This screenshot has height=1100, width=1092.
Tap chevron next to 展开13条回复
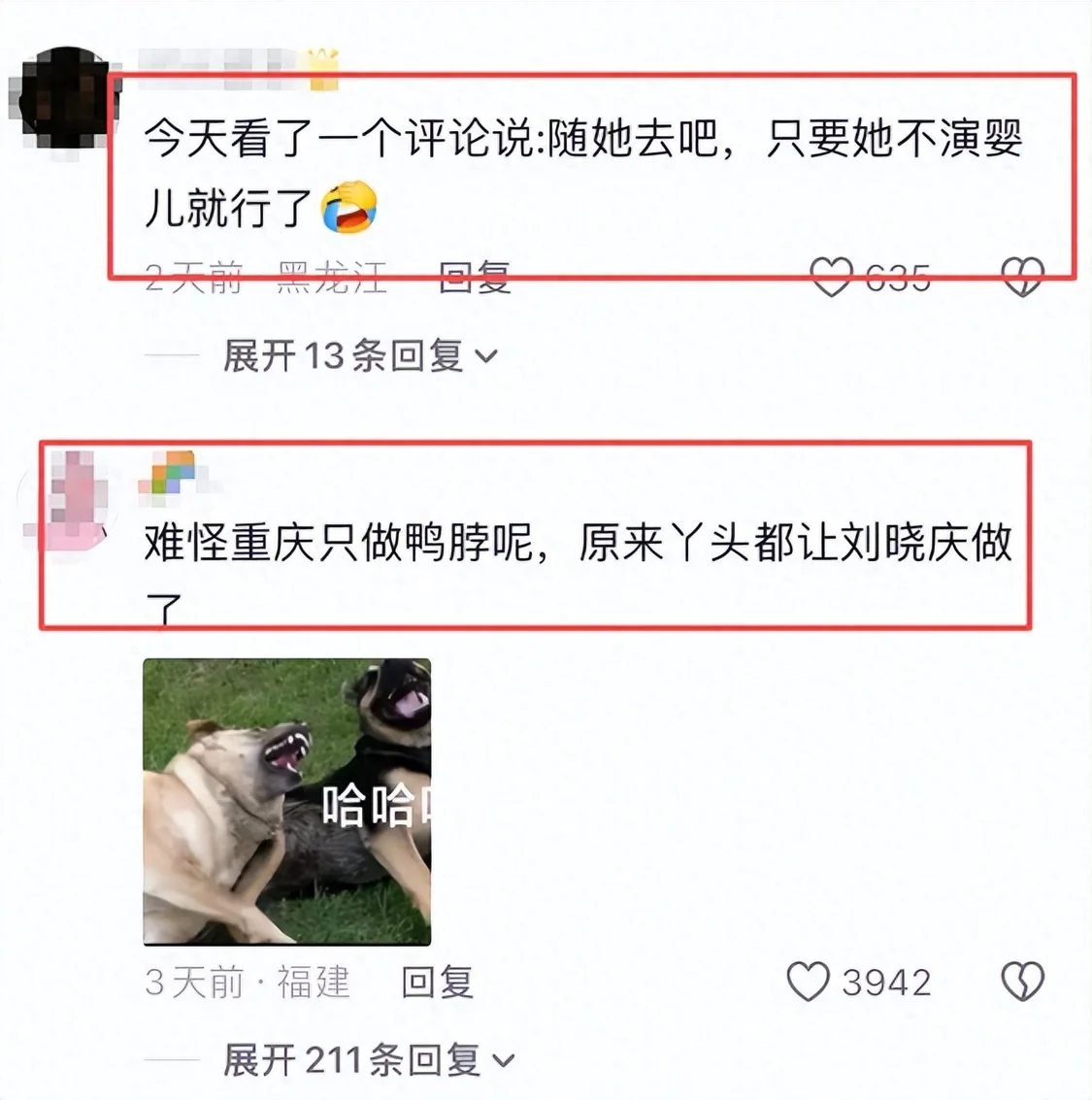(486, 357)
